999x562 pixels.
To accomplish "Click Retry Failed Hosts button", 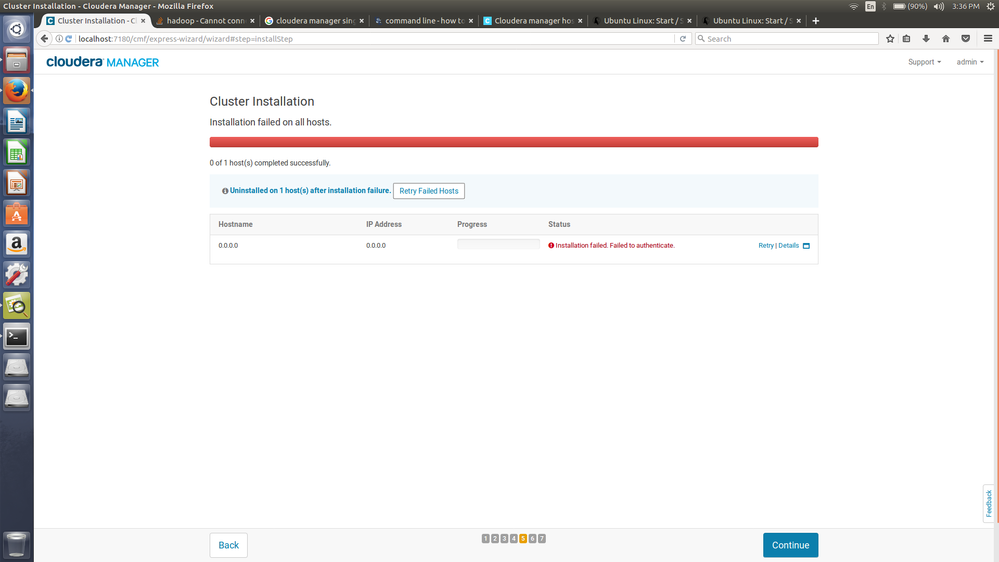I will pos(429,191).
